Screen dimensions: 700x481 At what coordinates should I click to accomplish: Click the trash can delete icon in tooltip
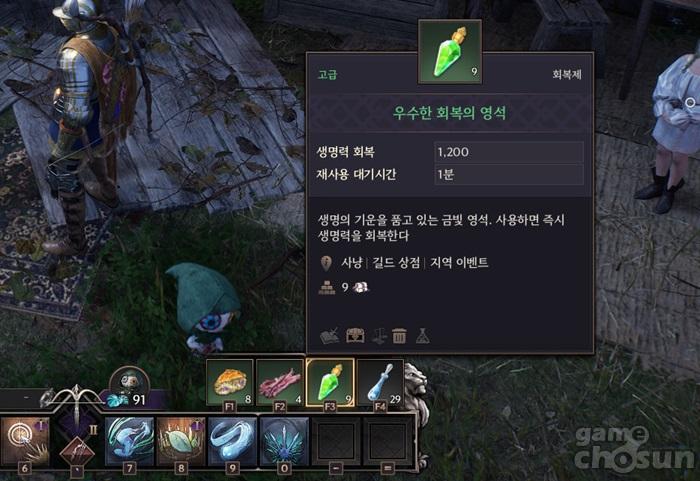pos(399,336)
